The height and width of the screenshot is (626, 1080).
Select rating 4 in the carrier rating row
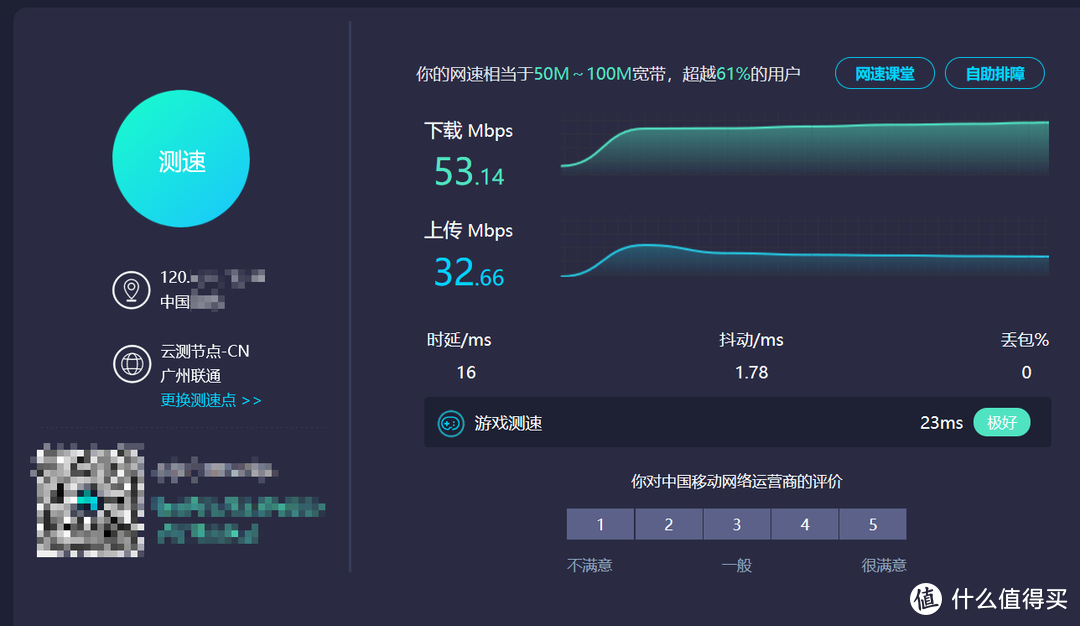pyautogui.click(x=804, y=523)
